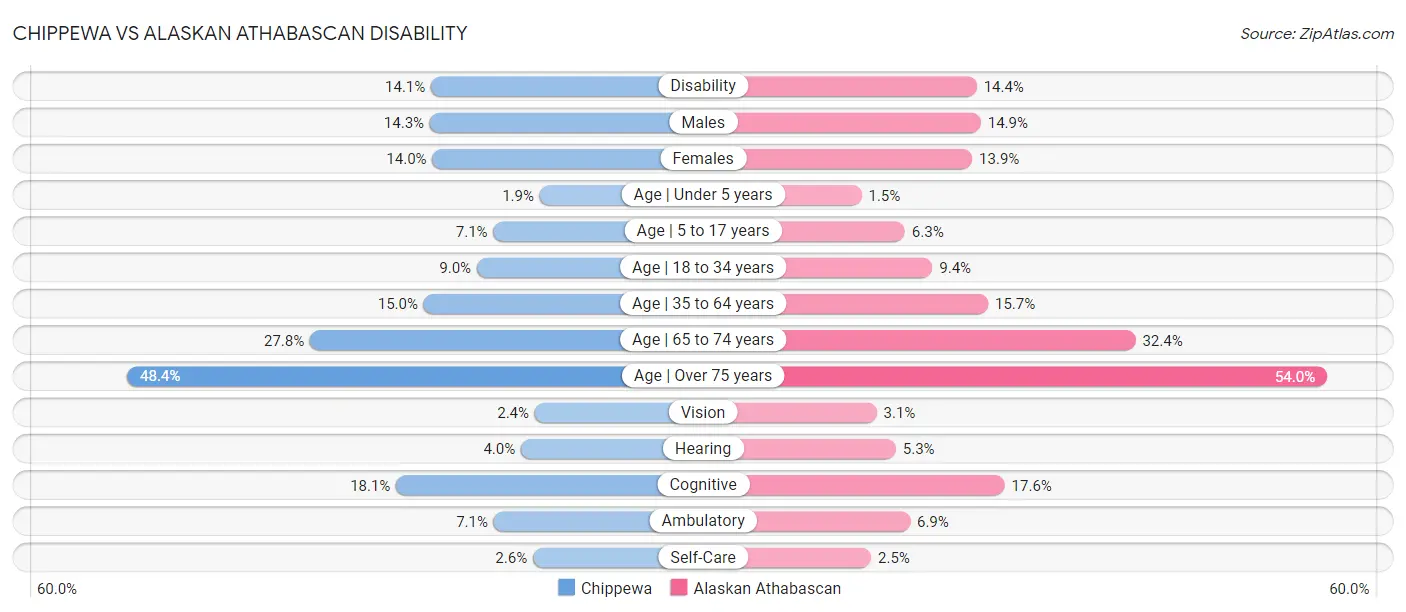Toggle the Chippewa legend label

click(x=616, y=589)
